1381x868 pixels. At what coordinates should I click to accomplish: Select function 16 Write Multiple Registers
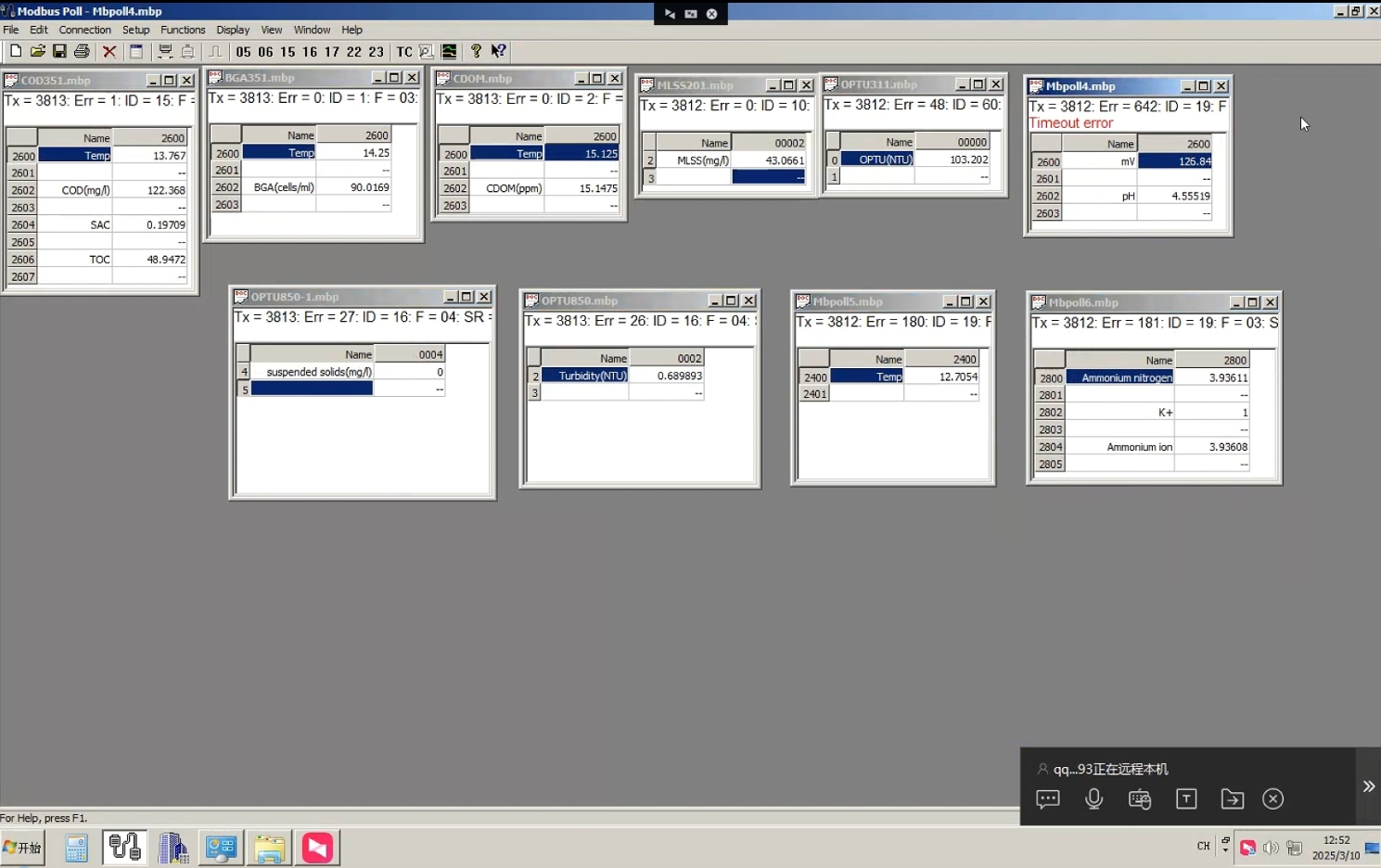pyautogui.click(x=309, y=52)
